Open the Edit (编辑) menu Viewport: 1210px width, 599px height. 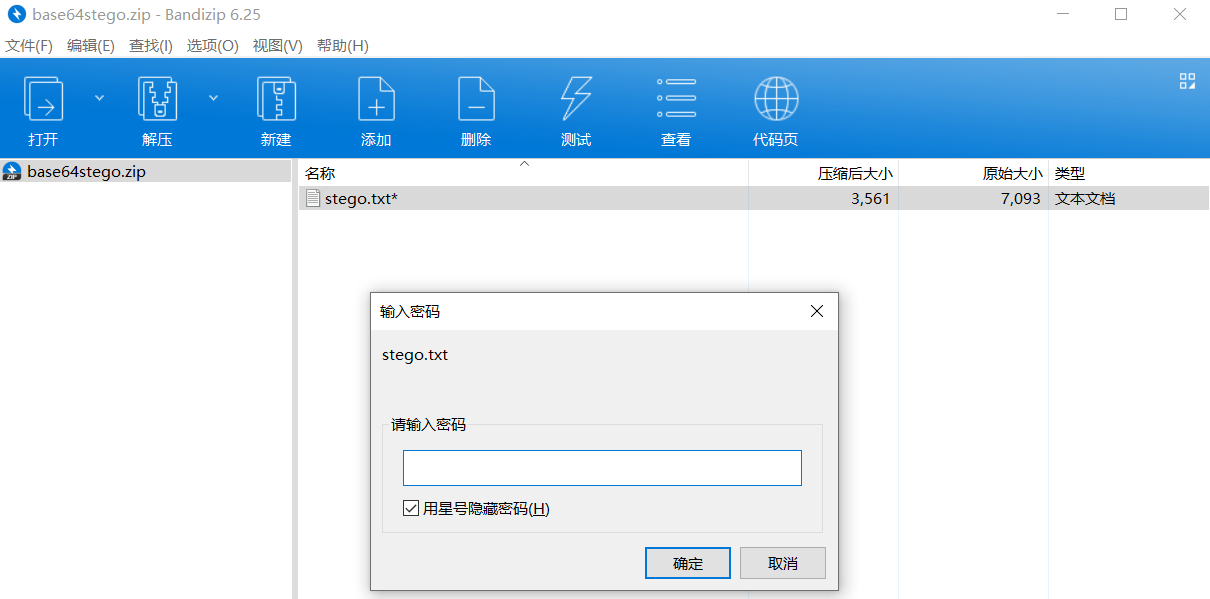coord(91,46)
